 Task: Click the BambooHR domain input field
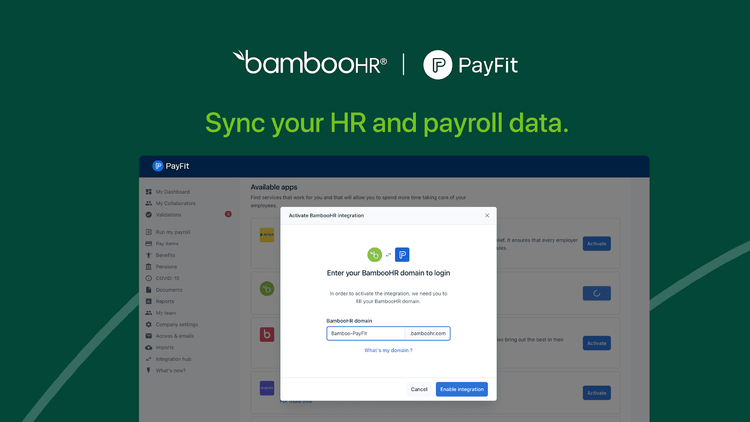coord(366,333)
